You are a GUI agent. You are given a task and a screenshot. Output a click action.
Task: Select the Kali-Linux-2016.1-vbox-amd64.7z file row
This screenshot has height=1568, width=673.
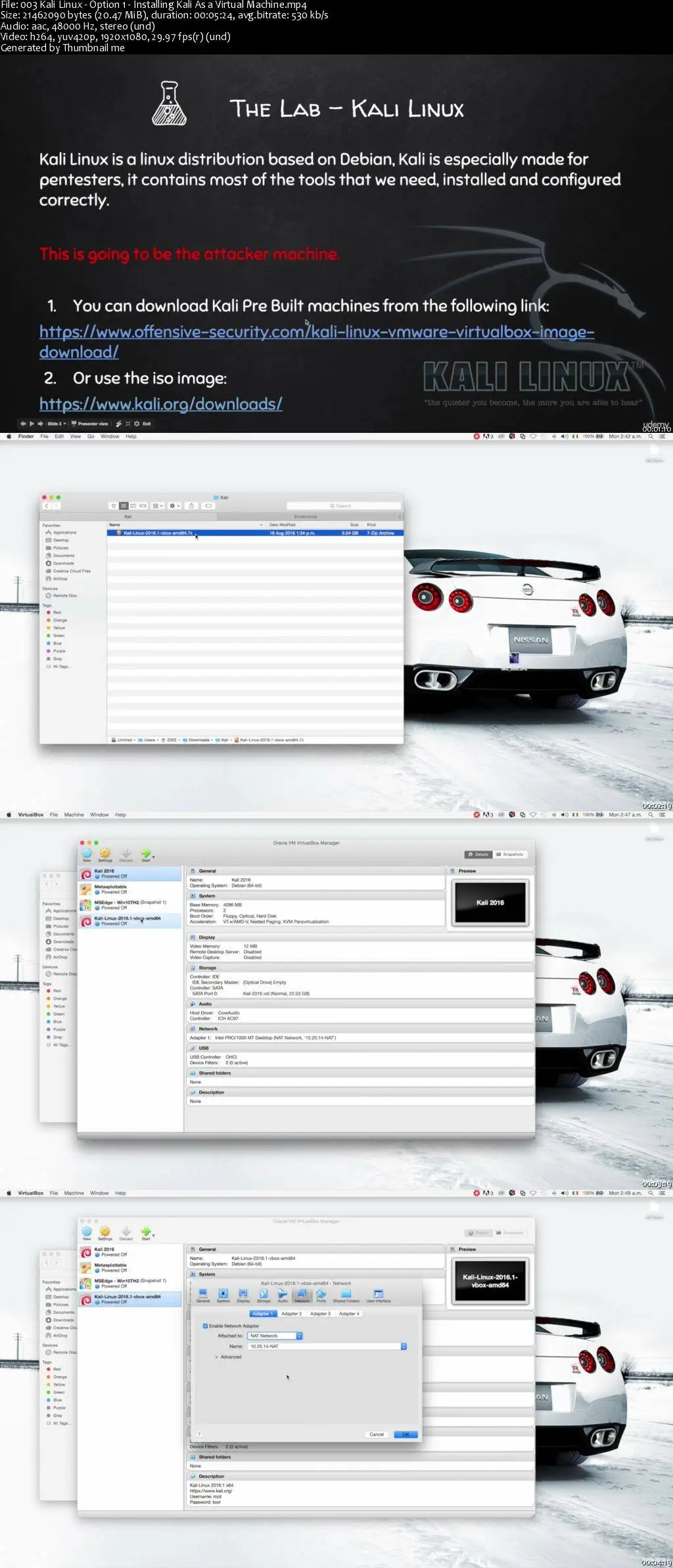coord(255,533)
